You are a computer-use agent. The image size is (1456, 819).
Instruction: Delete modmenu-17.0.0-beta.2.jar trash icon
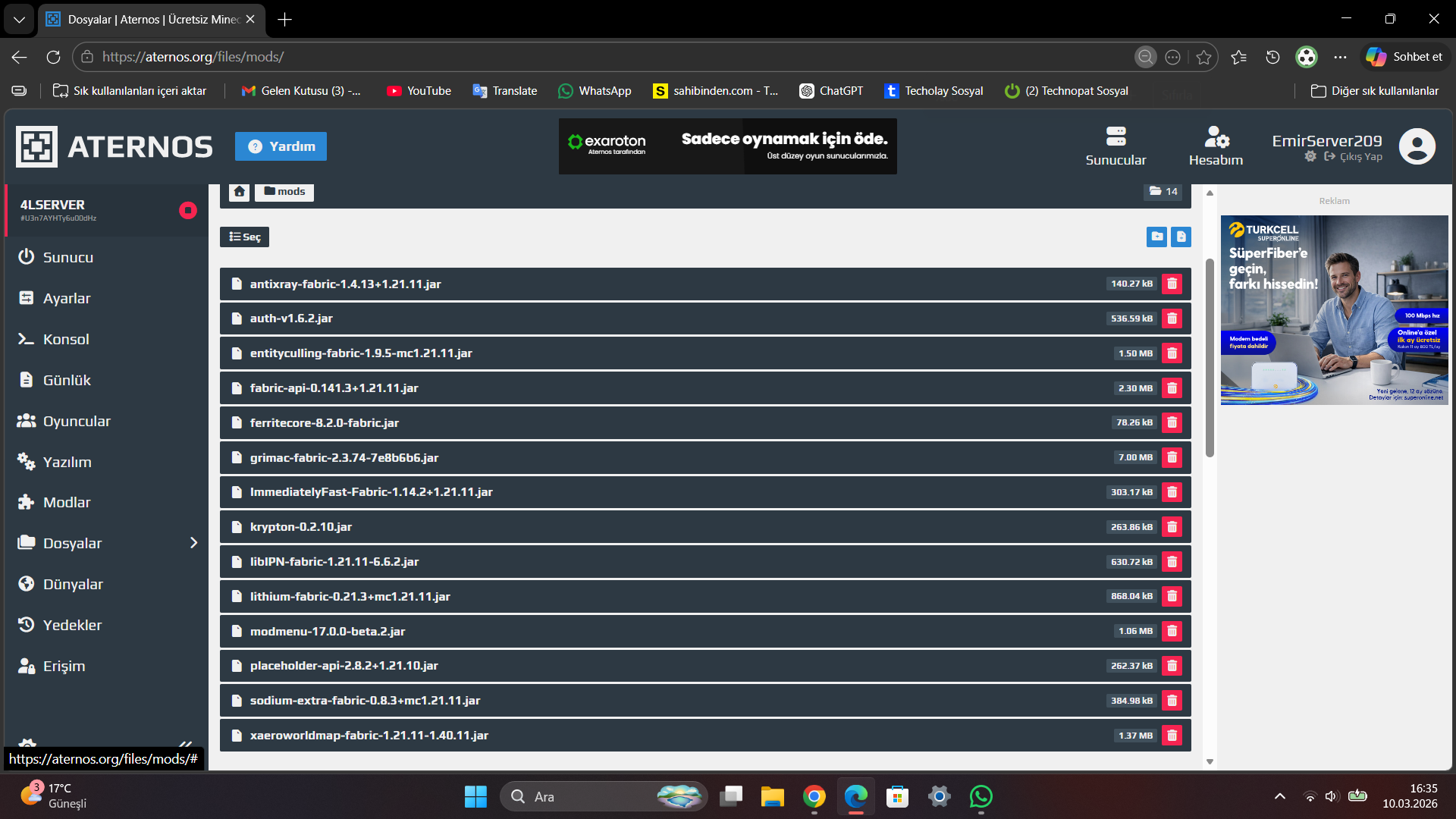point(1172,631)
